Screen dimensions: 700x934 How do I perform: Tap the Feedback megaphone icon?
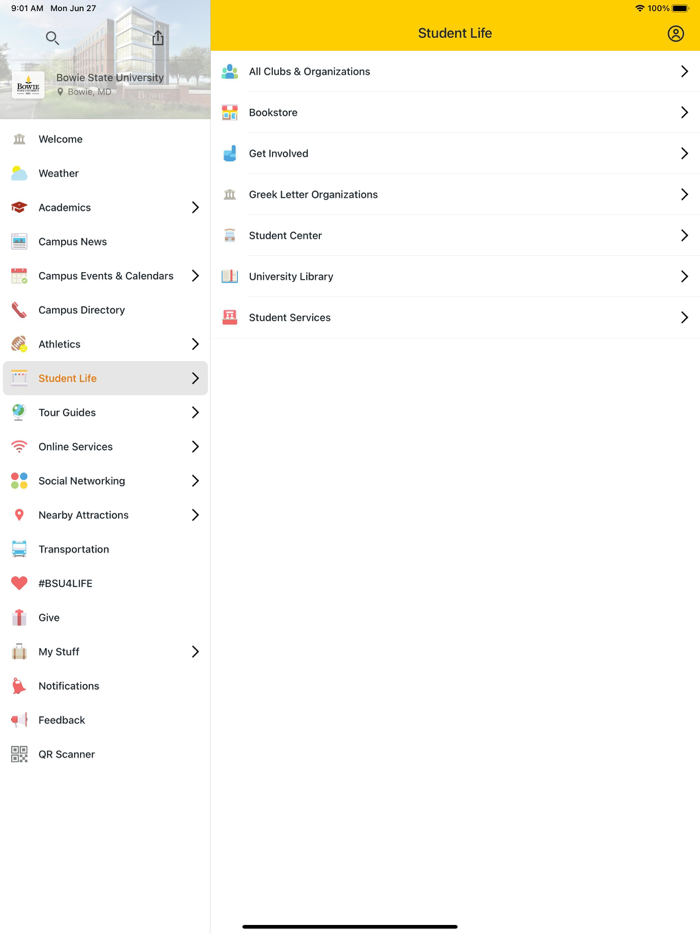point(19,720)
